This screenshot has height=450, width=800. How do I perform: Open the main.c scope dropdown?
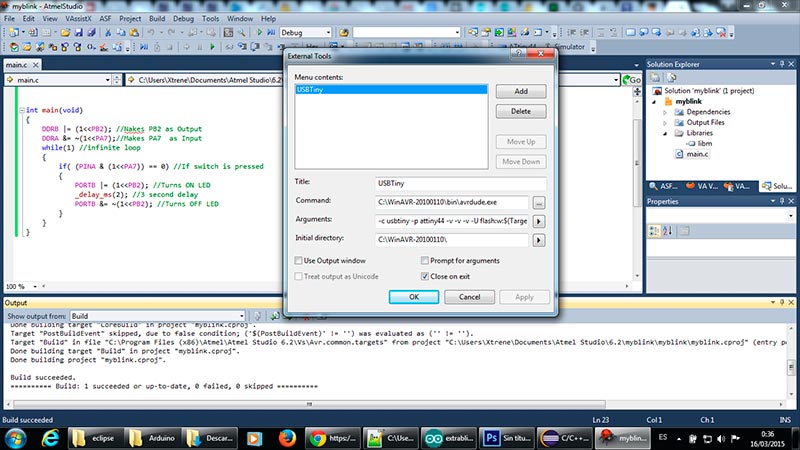point(108,80)
